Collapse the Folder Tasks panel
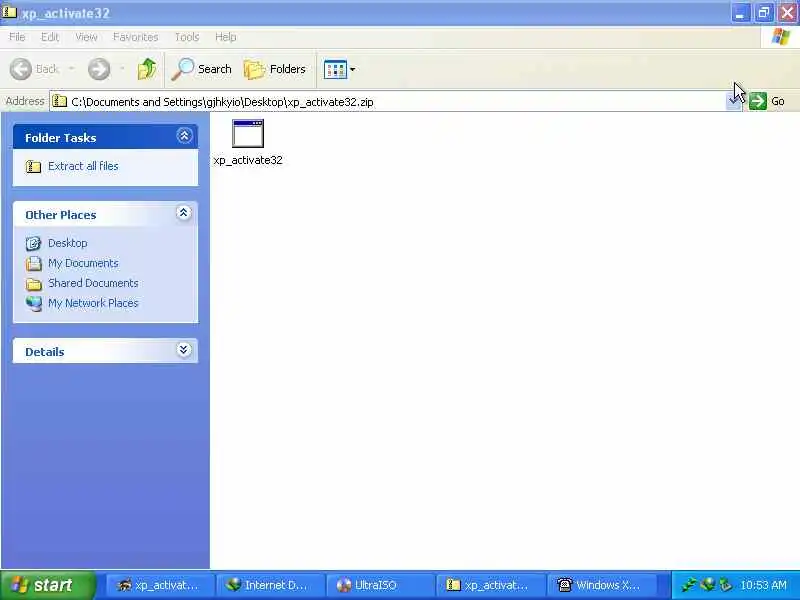The image size is (800, 600). click(x=184, y=136)
